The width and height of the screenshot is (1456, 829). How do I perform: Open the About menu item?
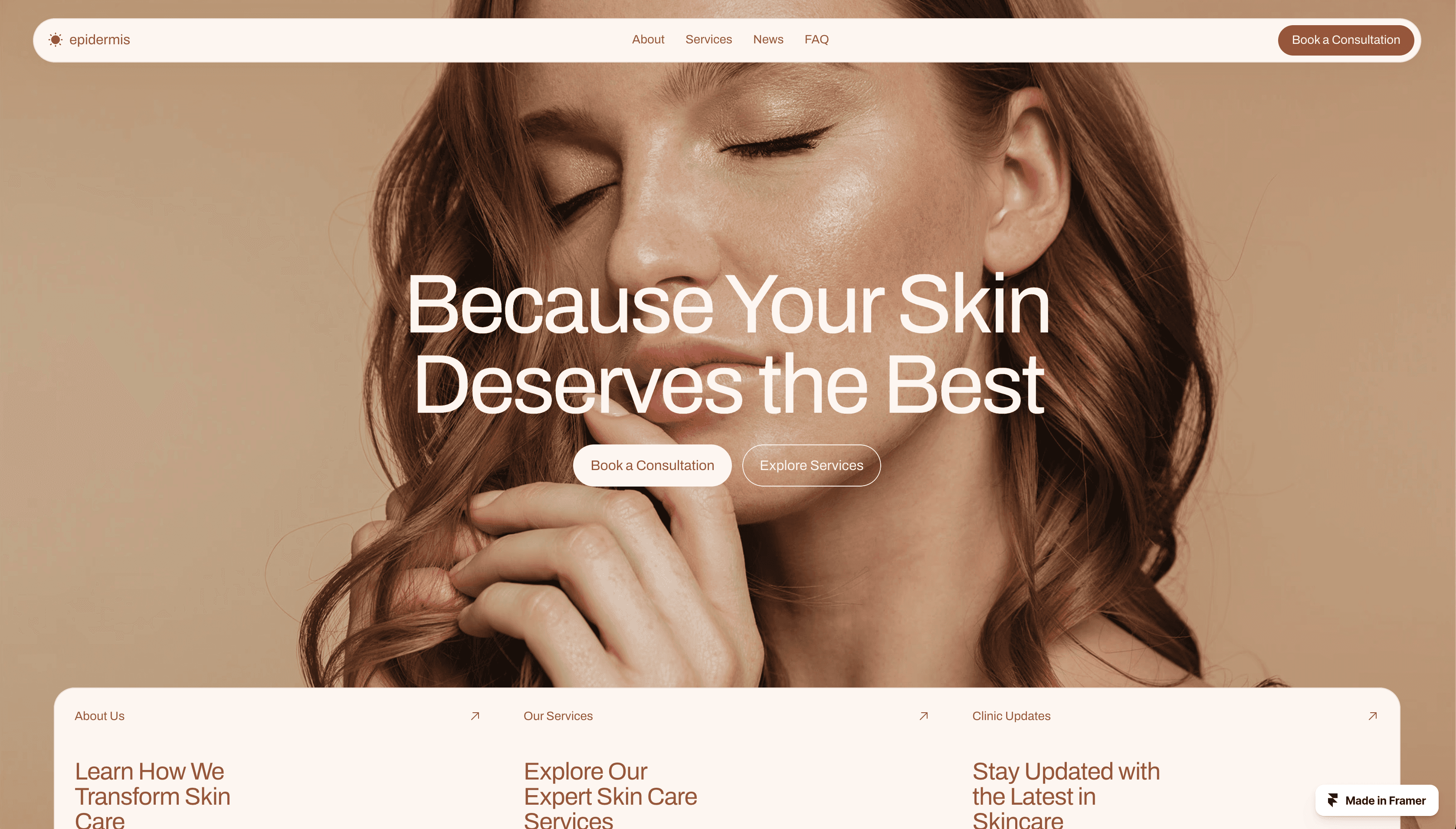coord(648,39)
